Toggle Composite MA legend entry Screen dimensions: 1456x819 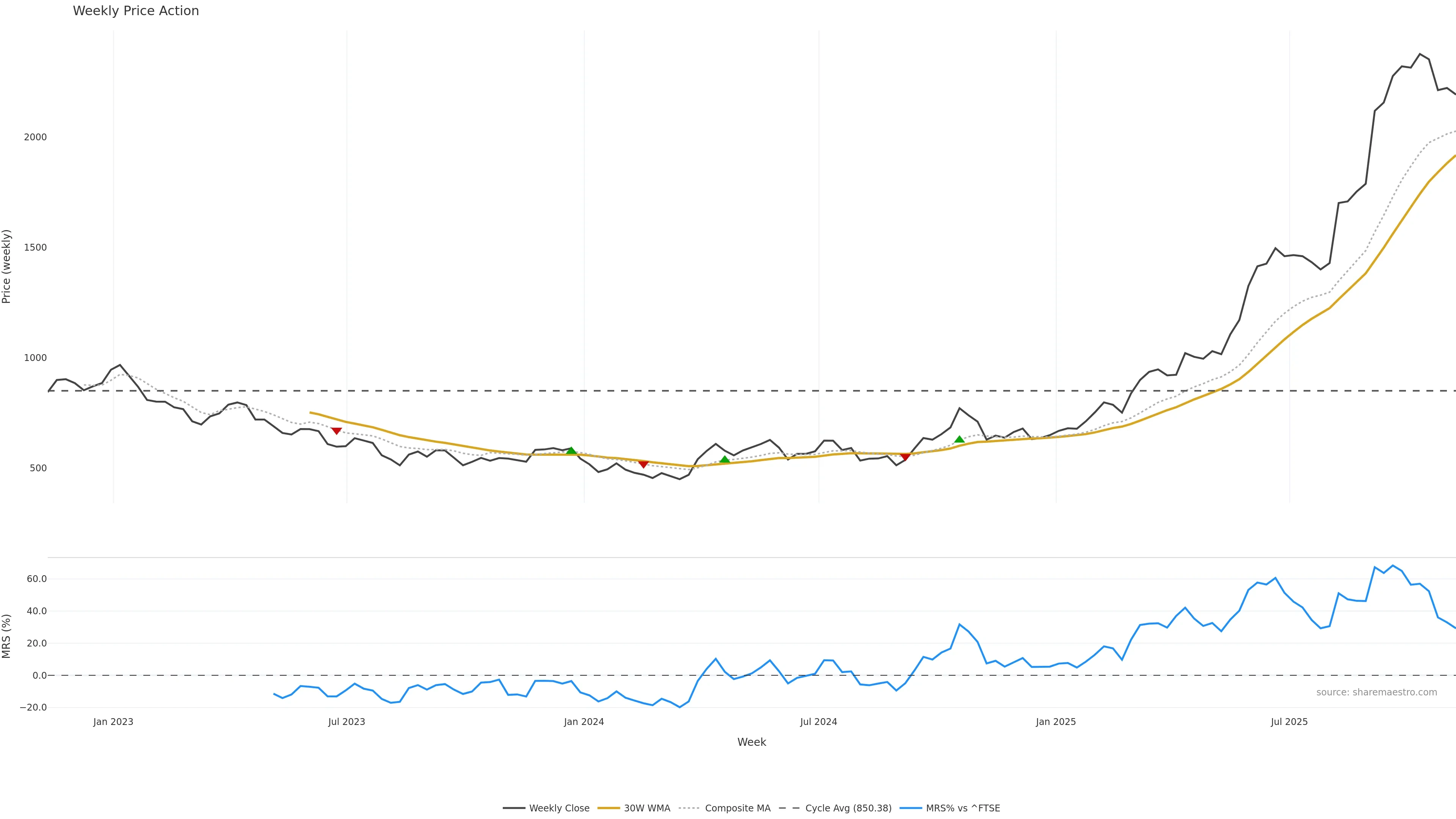click(737, 808)
